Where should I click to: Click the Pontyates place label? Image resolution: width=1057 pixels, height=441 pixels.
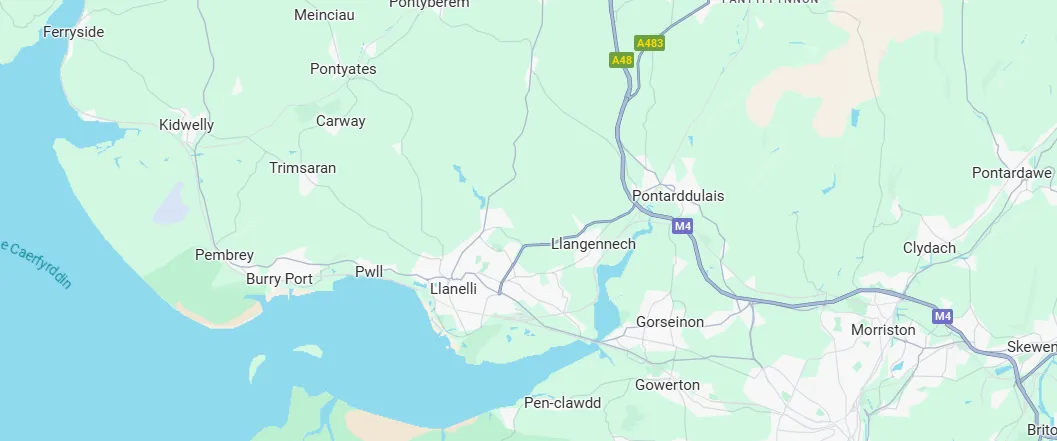point(343,69)
